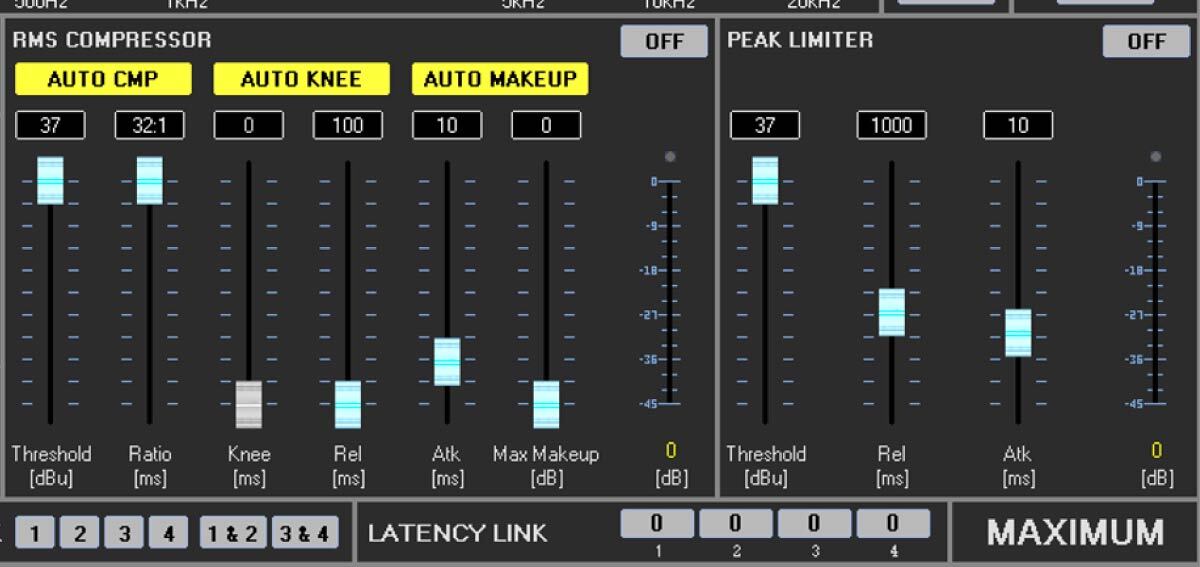Image resolution: width=1200 pixels, height=567 pixels.
Task: Click the compressor Threshold slider handle
Action: coord(50,180)
